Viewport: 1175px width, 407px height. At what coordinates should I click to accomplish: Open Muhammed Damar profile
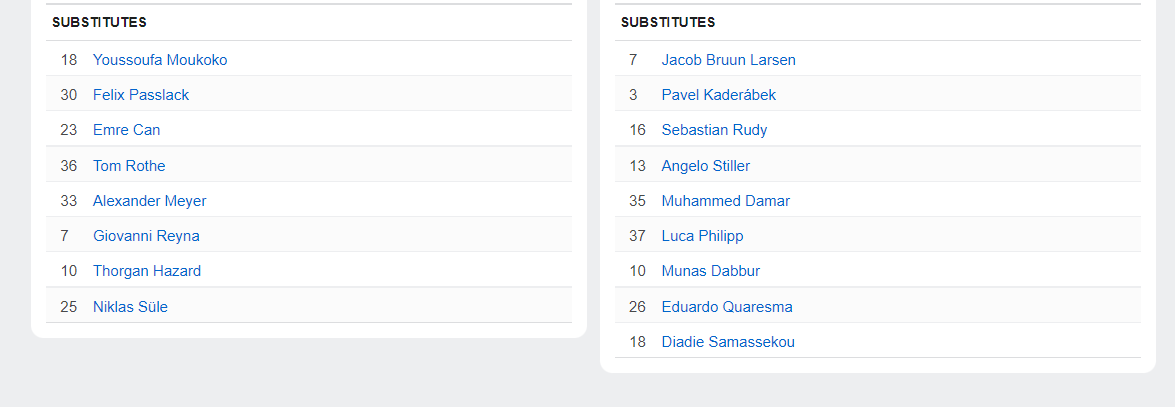[x=725, y=201]
